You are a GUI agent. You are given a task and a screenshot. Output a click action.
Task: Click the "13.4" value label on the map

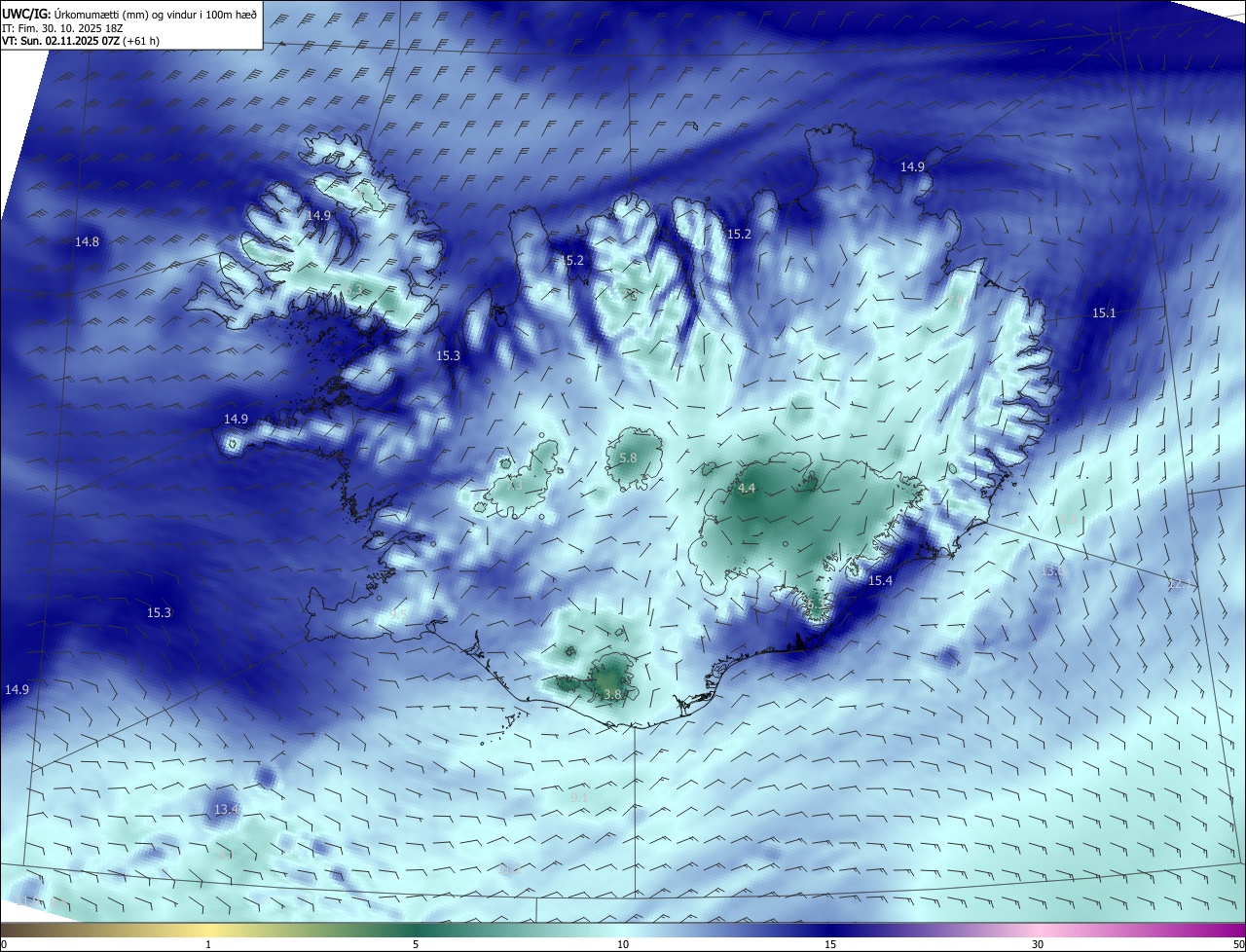226,809
